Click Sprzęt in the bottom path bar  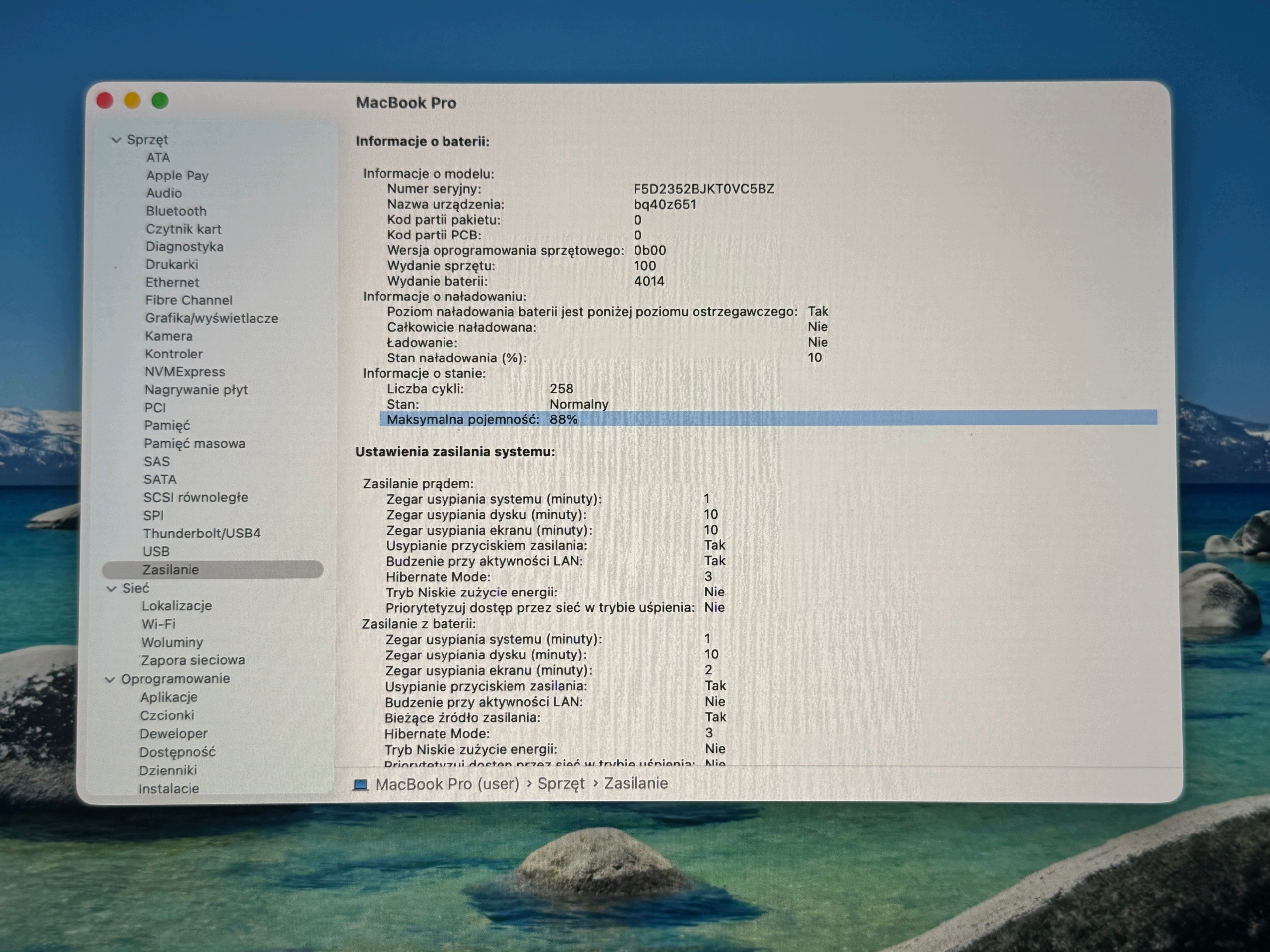pyautogui.click(x=561, y=784)
